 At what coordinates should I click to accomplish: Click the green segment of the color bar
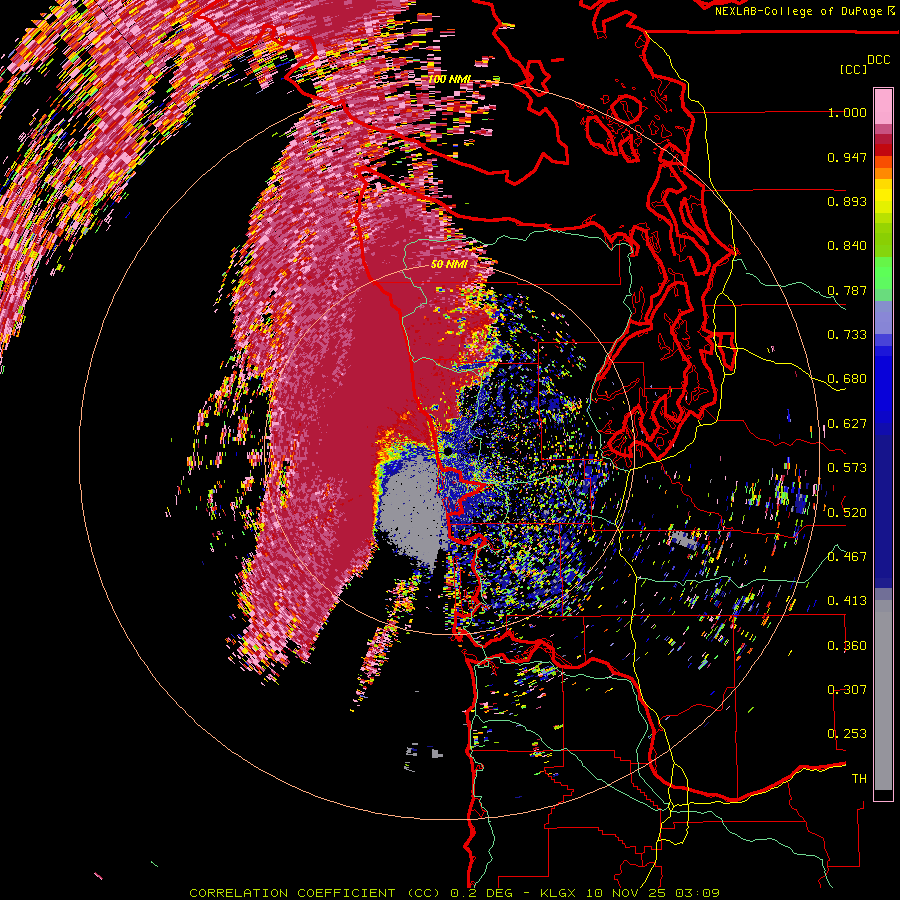(x=883, y=273)
